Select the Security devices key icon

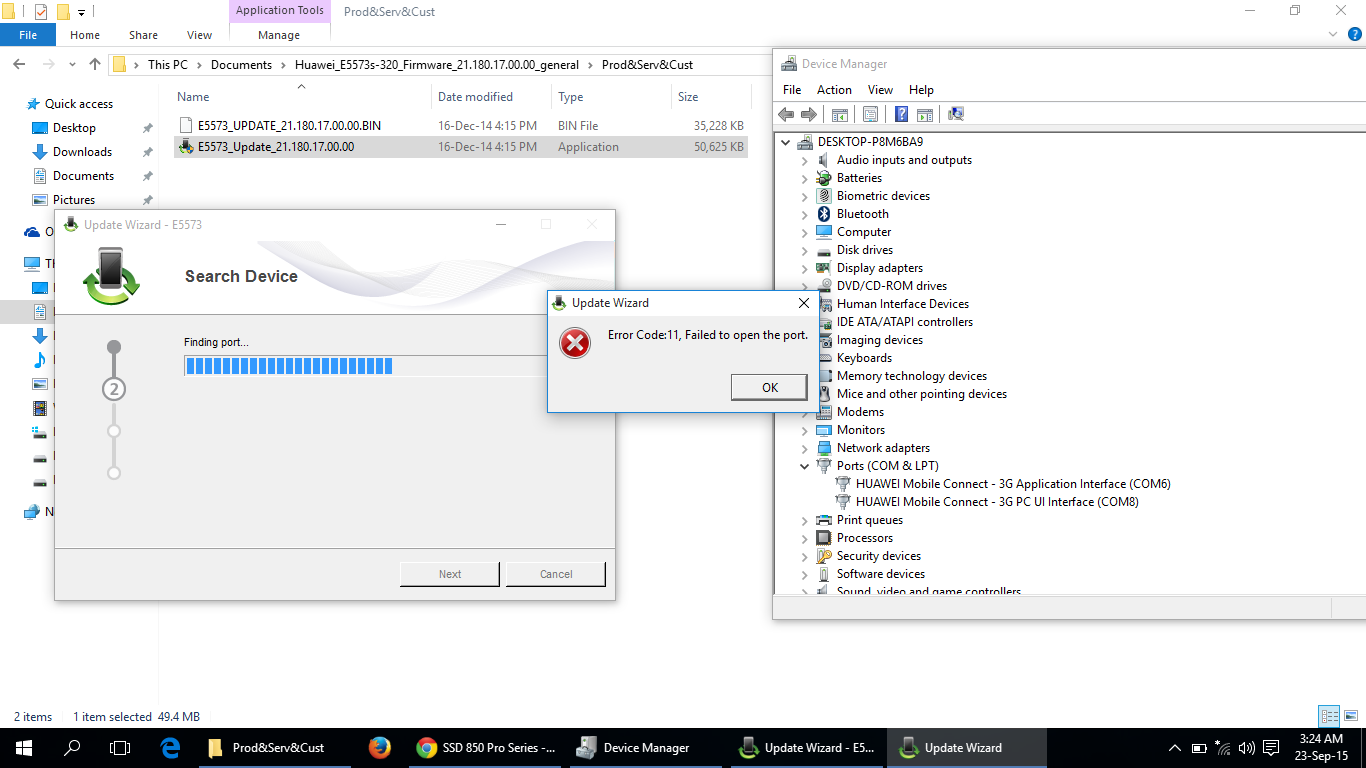point(824,556)
